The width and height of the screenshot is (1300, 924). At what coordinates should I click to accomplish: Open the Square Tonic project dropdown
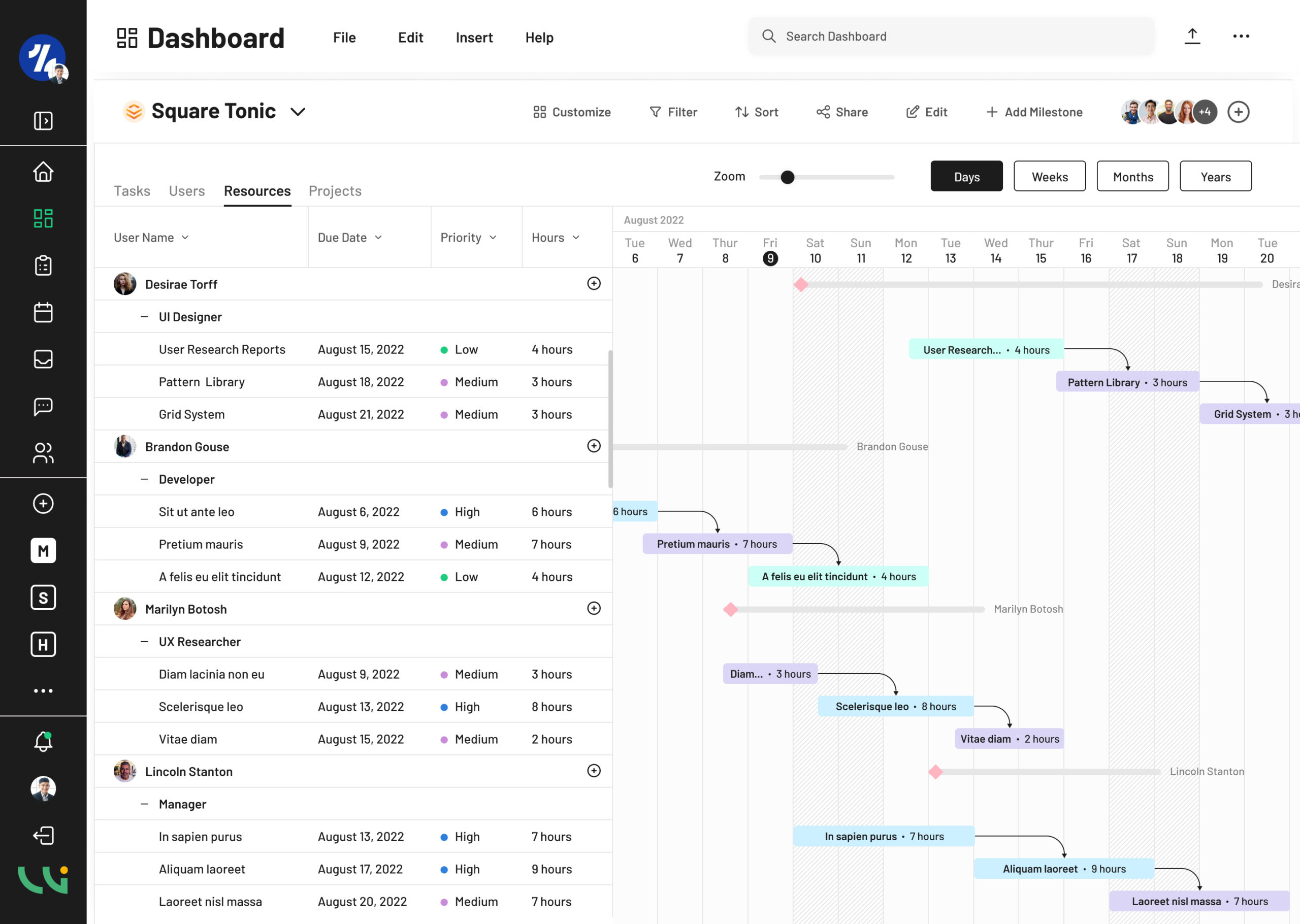tap(298, 112)
